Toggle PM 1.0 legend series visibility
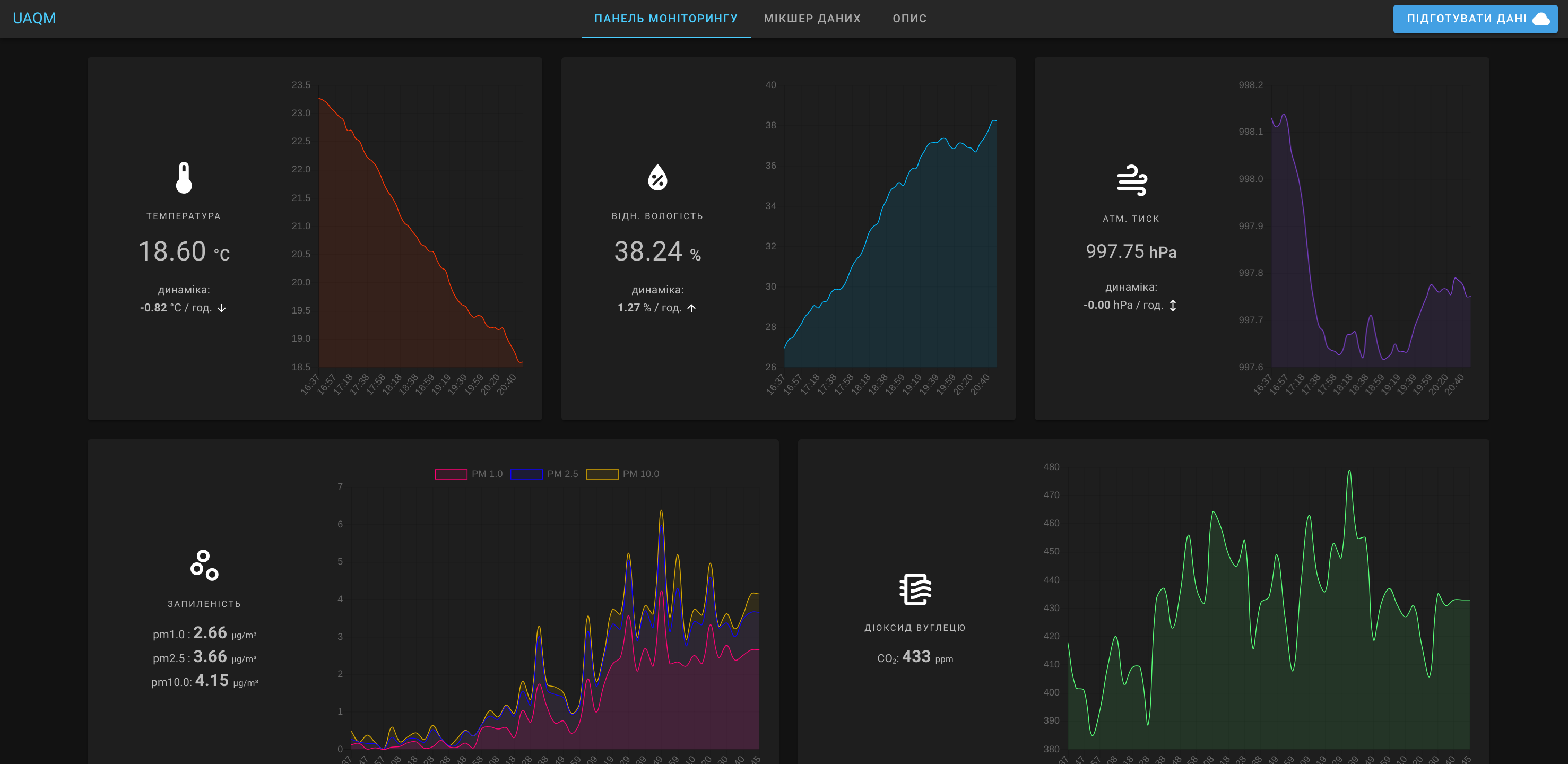Screen dimensions: 1568x764 click(x=487, y=474)
